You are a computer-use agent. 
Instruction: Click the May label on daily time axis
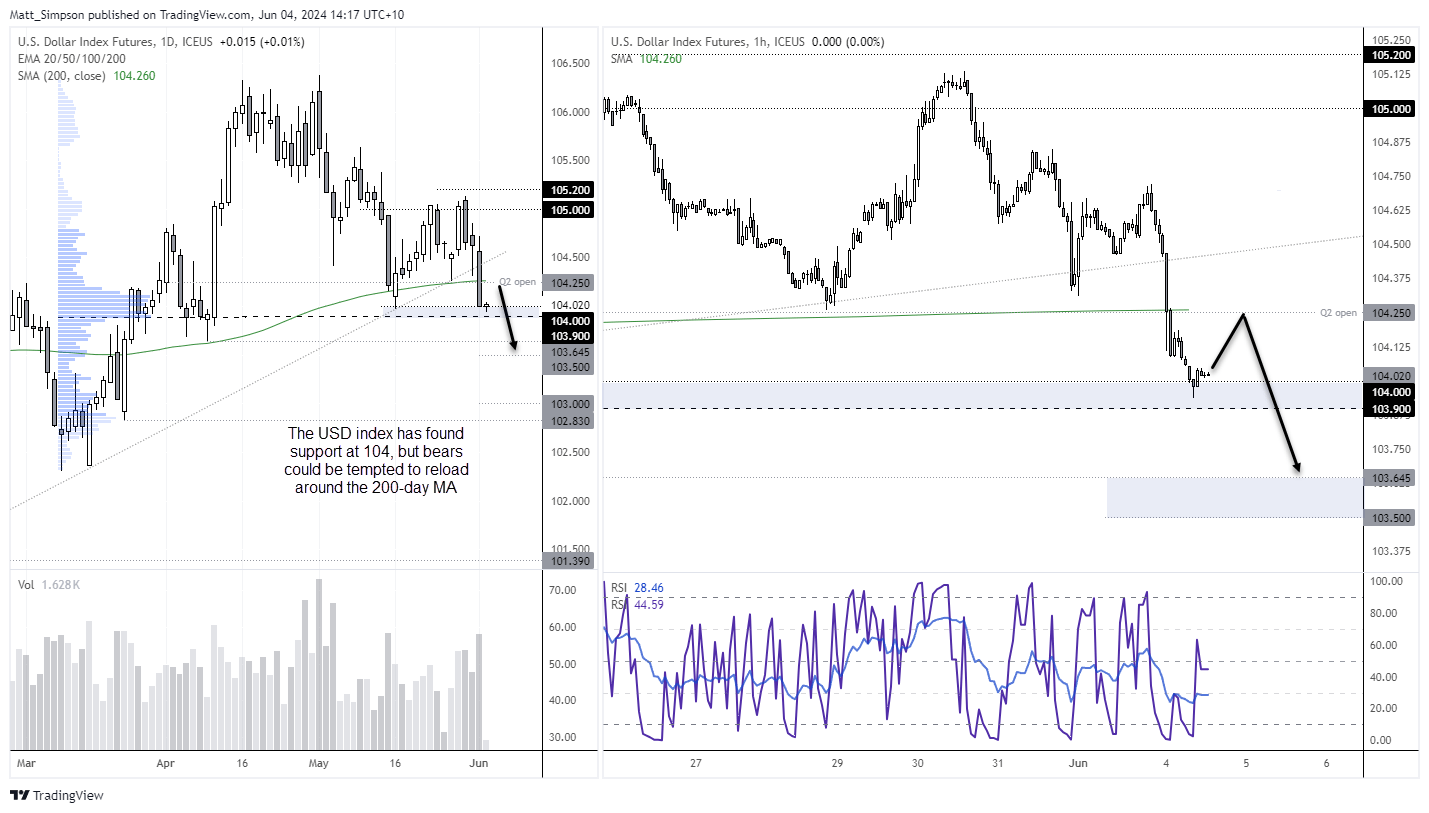319,762
